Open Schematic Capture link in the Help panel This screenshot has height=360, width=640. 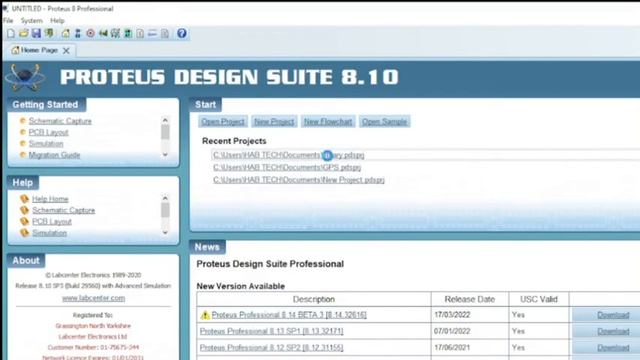(x=63, y=210)
